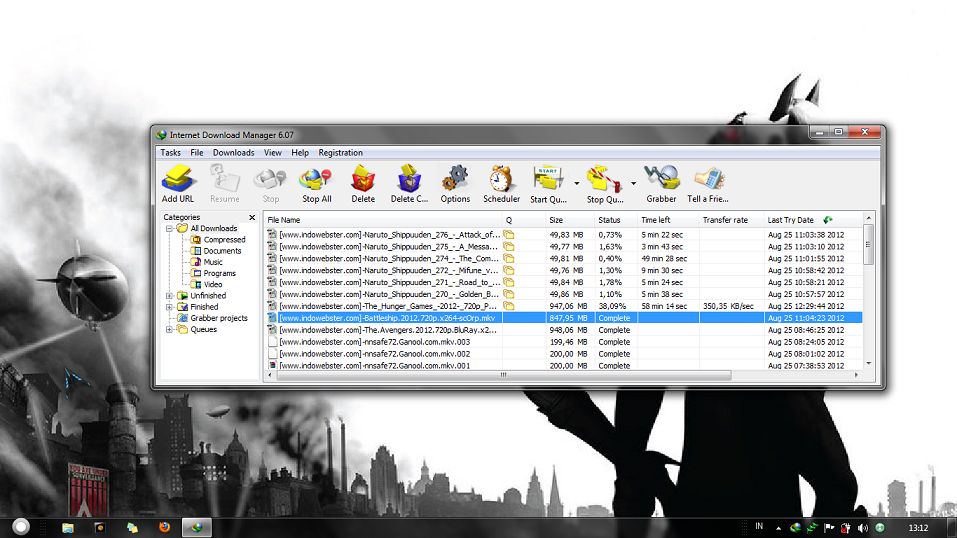Viewport: 957px width, 538px height.
Task: Select the Music category
Action: click(x=213, y=262)
